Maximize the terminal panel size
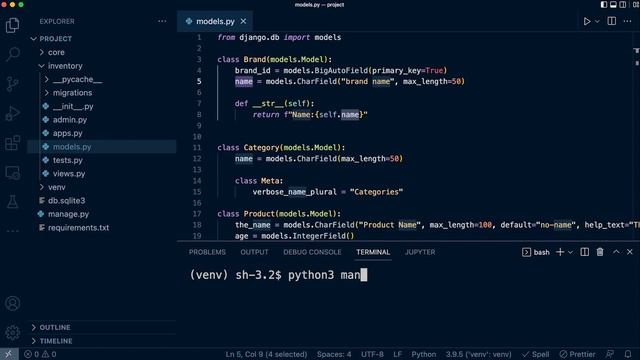Image resolution: width=640 pixels, height=360 pixels. tap(616, 252)
